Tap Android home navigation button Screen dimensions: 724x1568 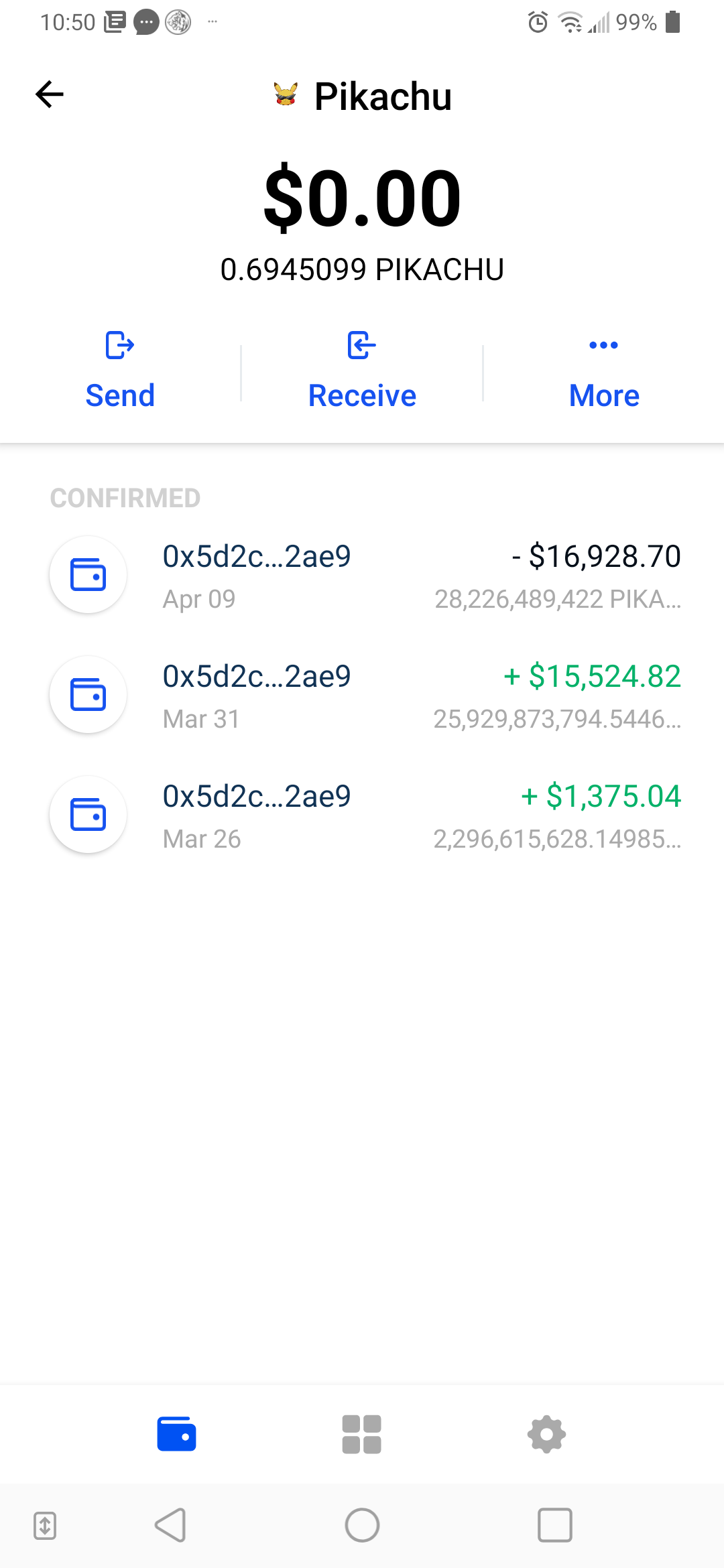coord(362,1526)
